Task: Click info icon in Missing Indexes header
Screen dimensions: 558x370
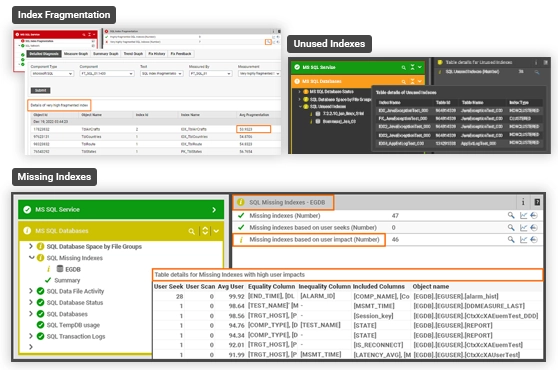Action: tap(523, 202)
